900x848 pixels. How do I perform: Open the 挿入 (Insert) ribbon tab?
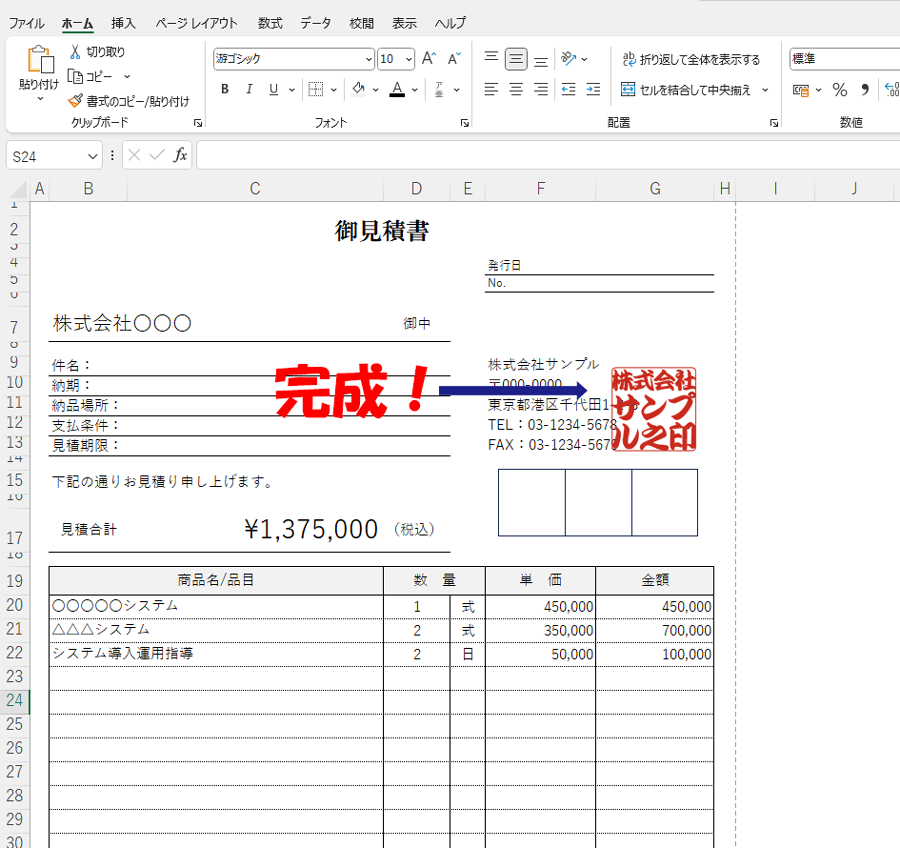[x=124, y=23]
